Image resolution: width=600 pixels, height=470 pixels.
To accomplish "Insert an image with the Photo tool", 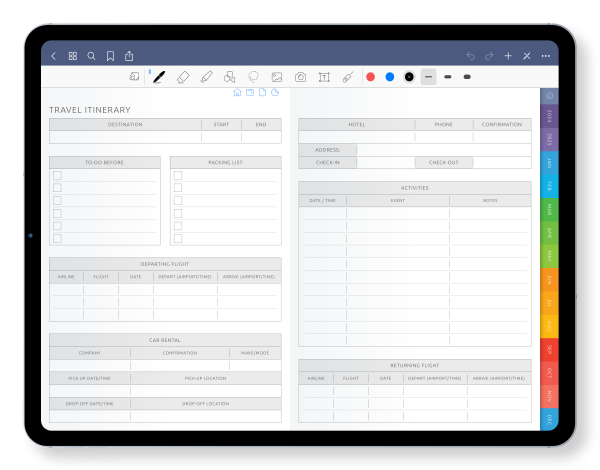I will [x=277, y=77].
